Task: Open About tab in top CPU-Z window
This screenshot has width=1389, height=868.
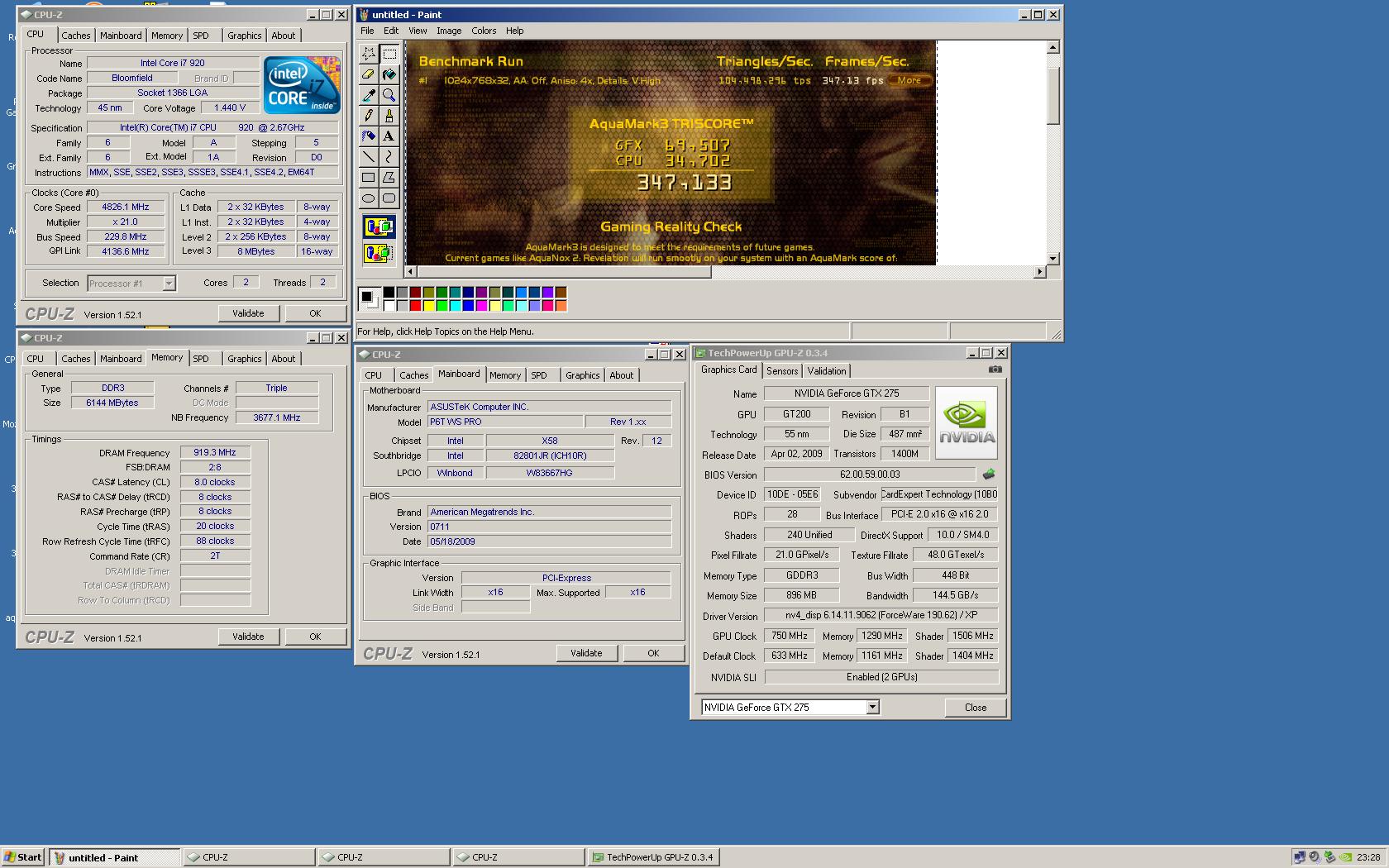Action: tap(284, 36)
